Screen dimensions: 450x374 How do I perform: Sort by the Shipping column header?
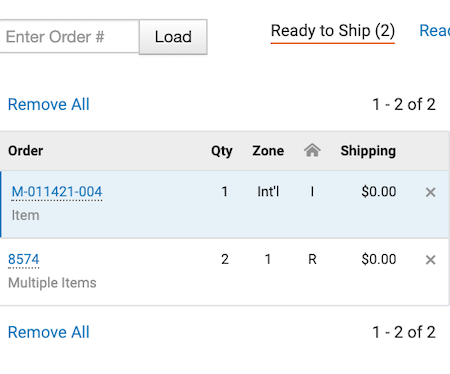pyautogui.click(x=368, y=151)
